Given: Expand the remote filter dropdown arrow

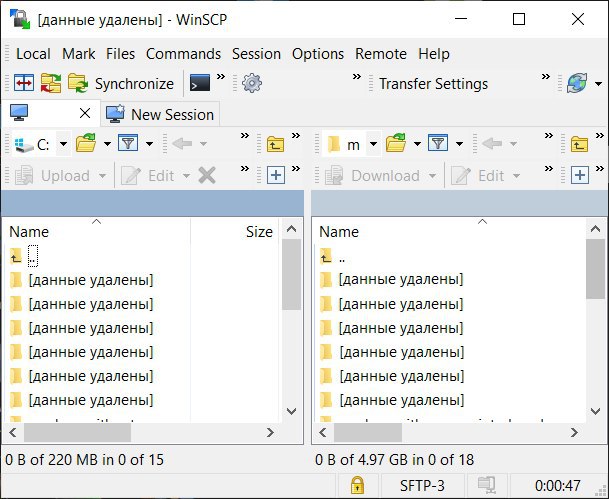Looking at the screenshot, I should coord(459,144).
